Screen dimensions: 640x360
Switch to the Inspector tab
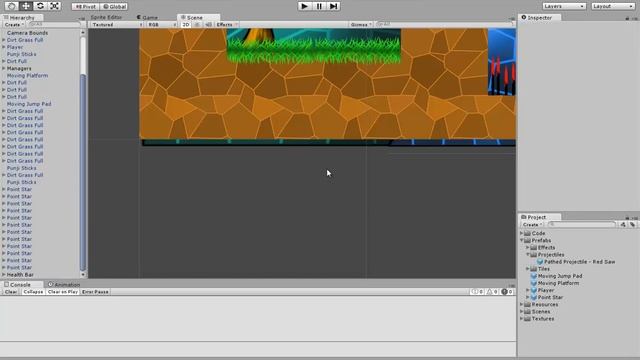click(x=539, y=18)
